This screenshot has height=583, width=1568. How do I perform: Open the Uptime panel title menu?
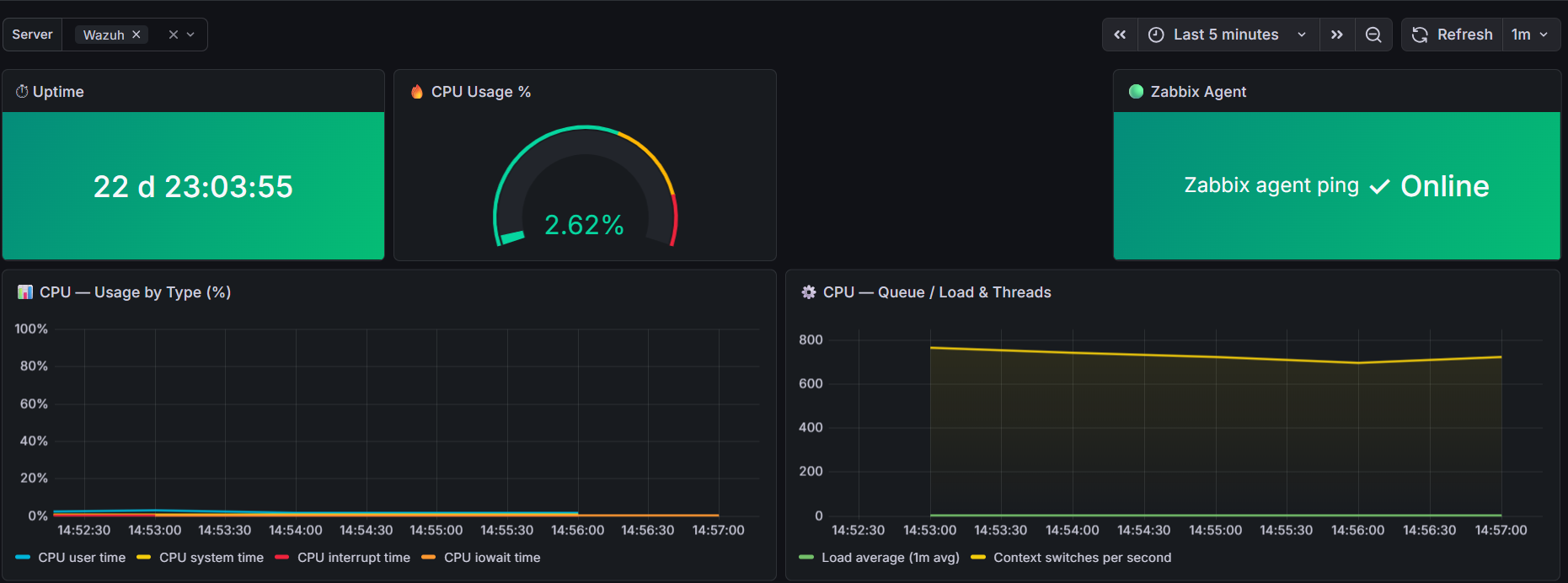tap(58, 92)
